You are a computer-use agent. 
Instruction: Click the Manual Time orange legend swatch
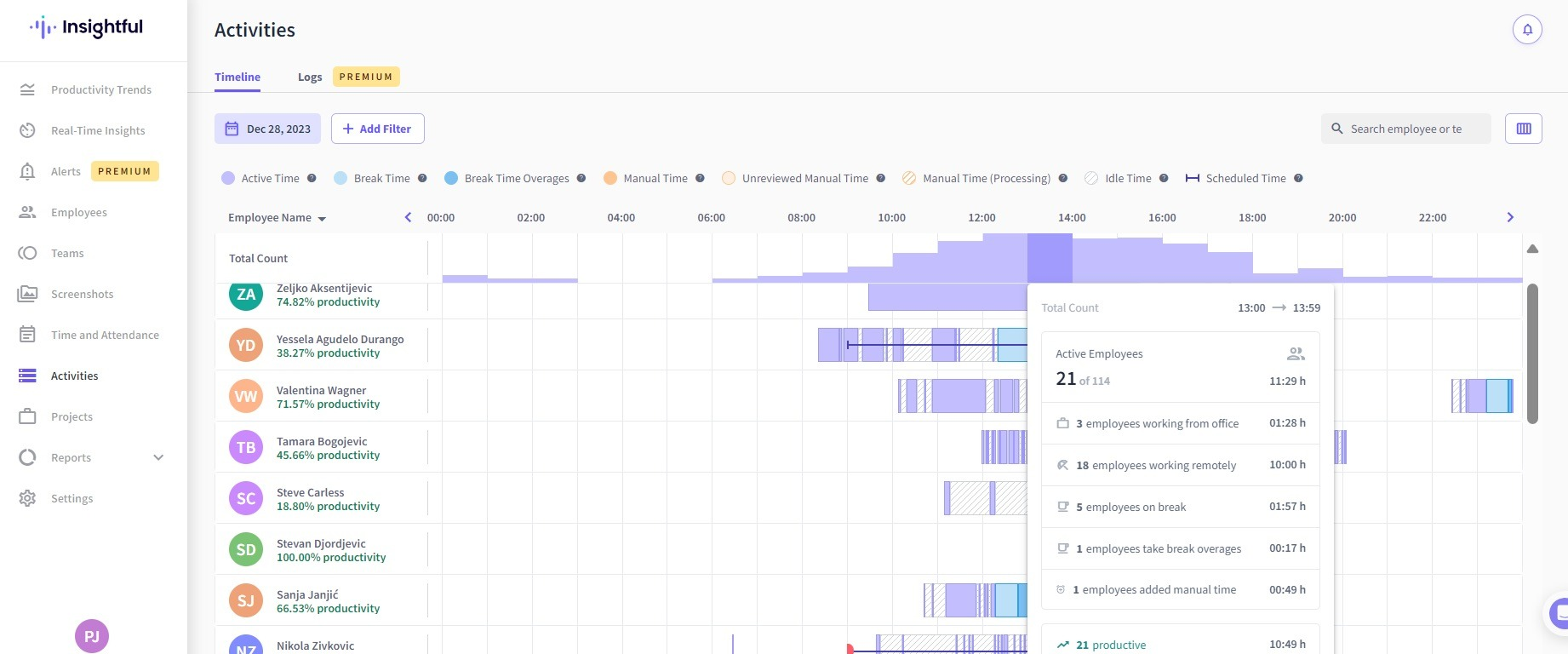click(x=609, y=178)
